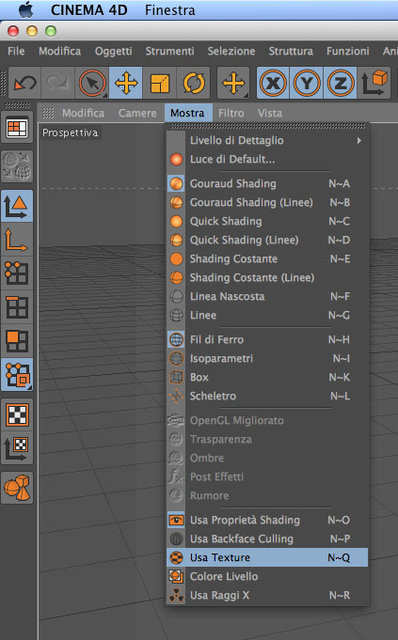398x640 pixels.
Task: Click the checkerboard texture mode icon
Action: click(17, 415)
